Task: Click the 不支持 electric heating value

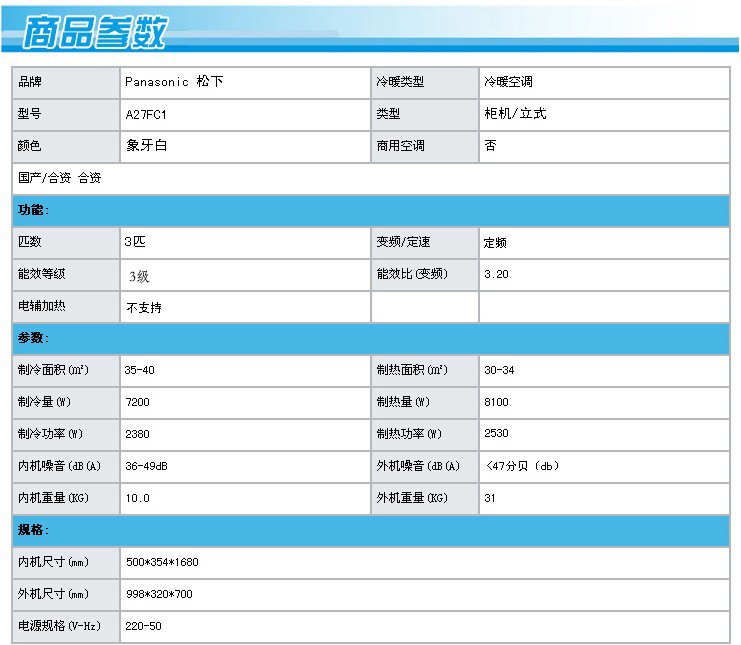Action: click(x=144, y=308)
